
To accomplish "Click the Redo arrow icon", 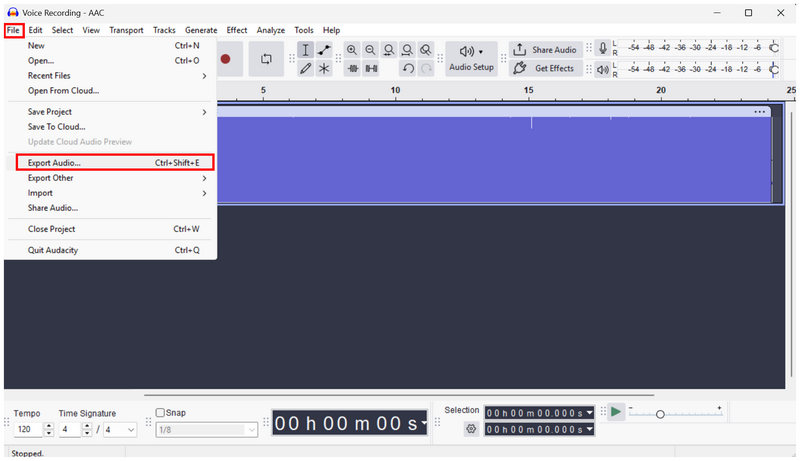I will [426, 68].
